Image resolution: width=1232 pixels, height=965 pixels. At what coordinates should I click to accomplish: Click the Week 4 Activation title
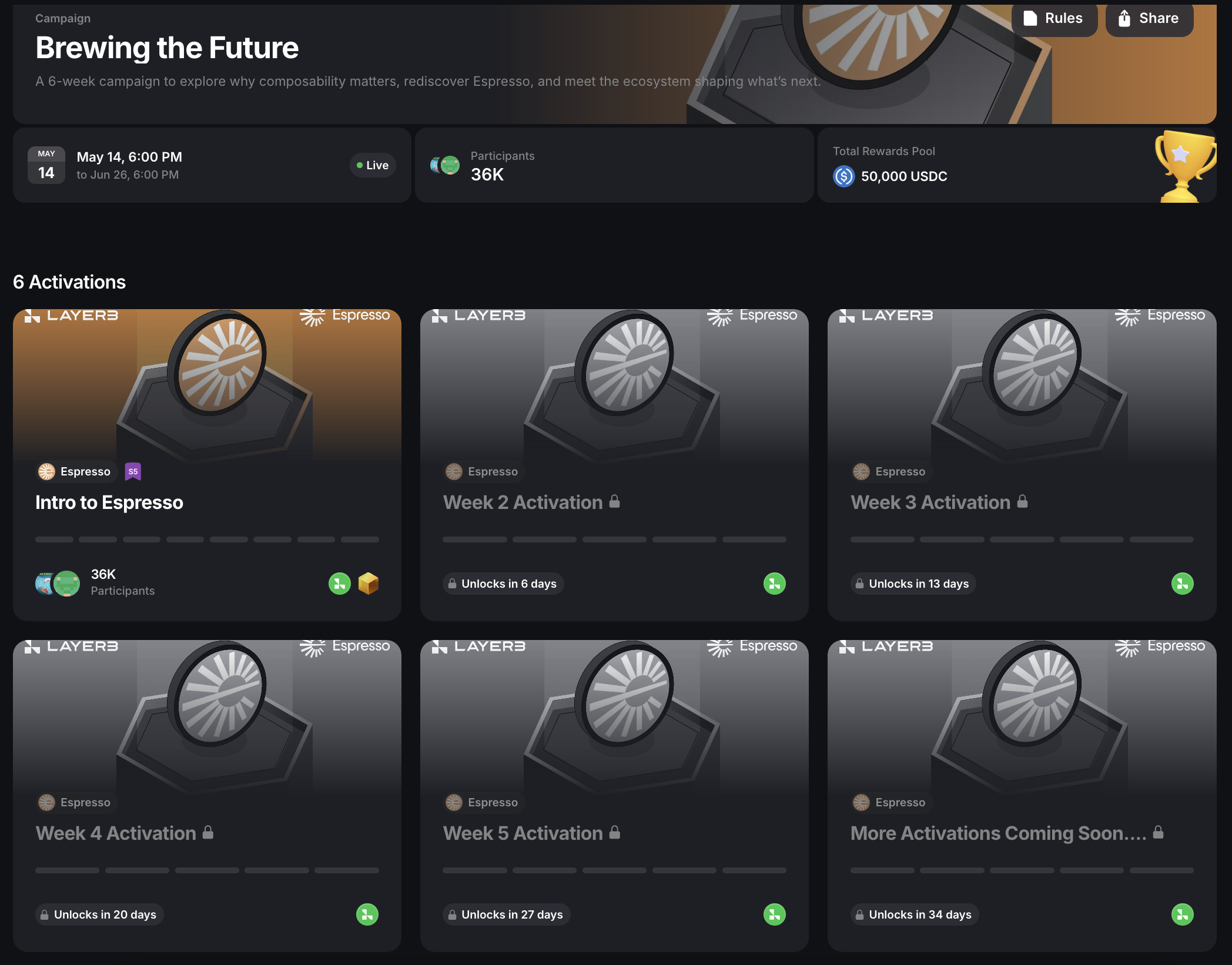[116, 833]
